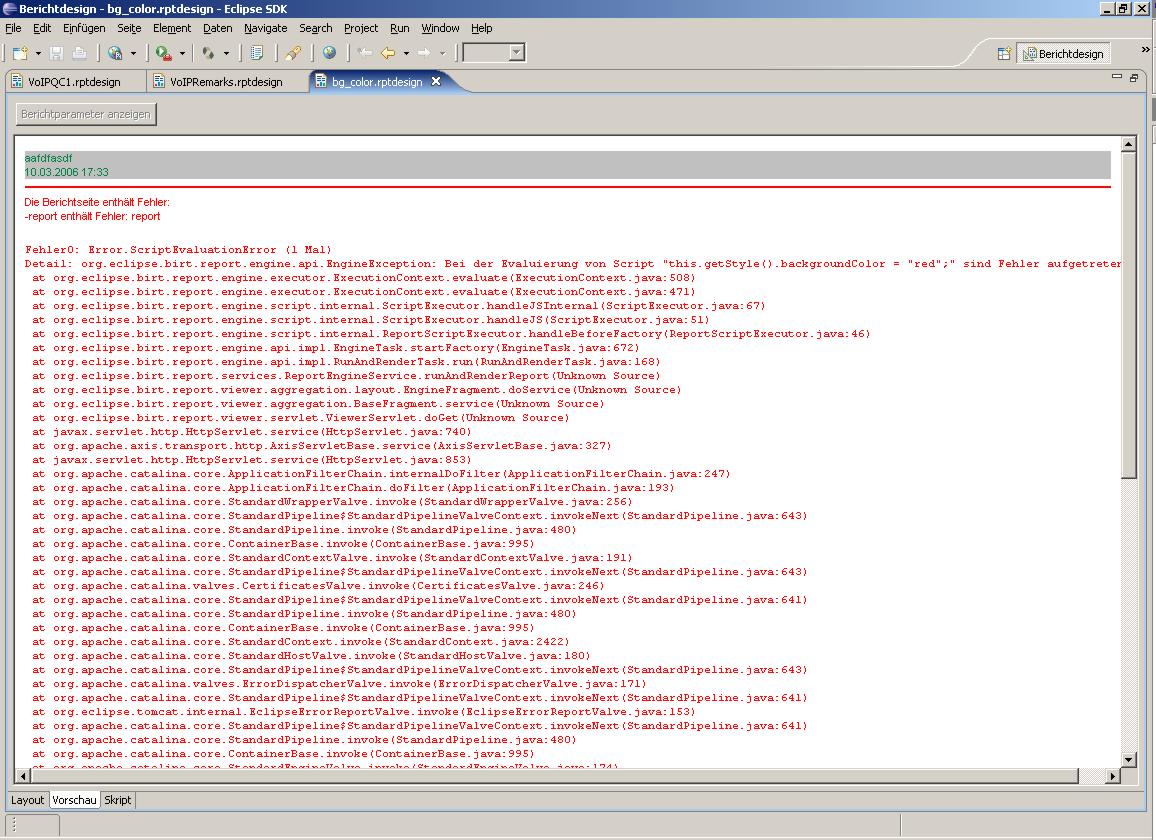
Task: Show hidden perspectives via chevron
Action: (x=1146, y=50)
